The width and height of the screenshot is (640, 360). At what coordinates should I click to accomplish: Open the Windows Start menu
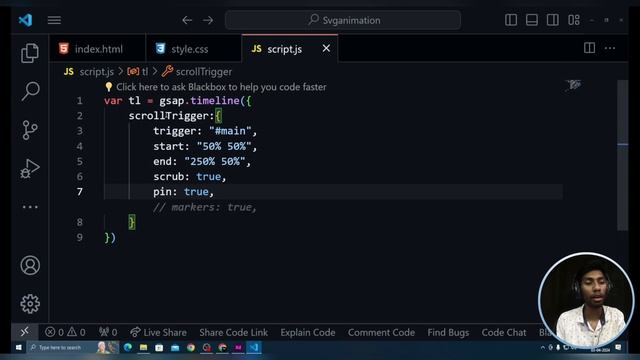coord(18,347)
